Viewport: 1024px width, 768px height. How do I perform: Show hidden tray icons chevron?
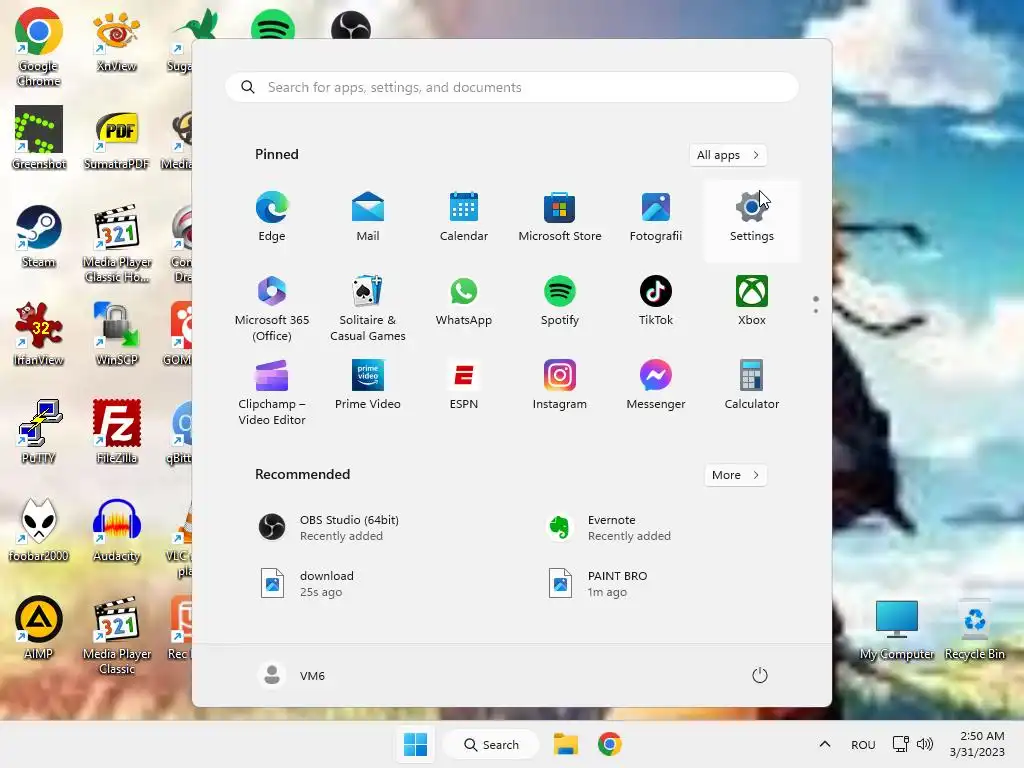point(825,744)
